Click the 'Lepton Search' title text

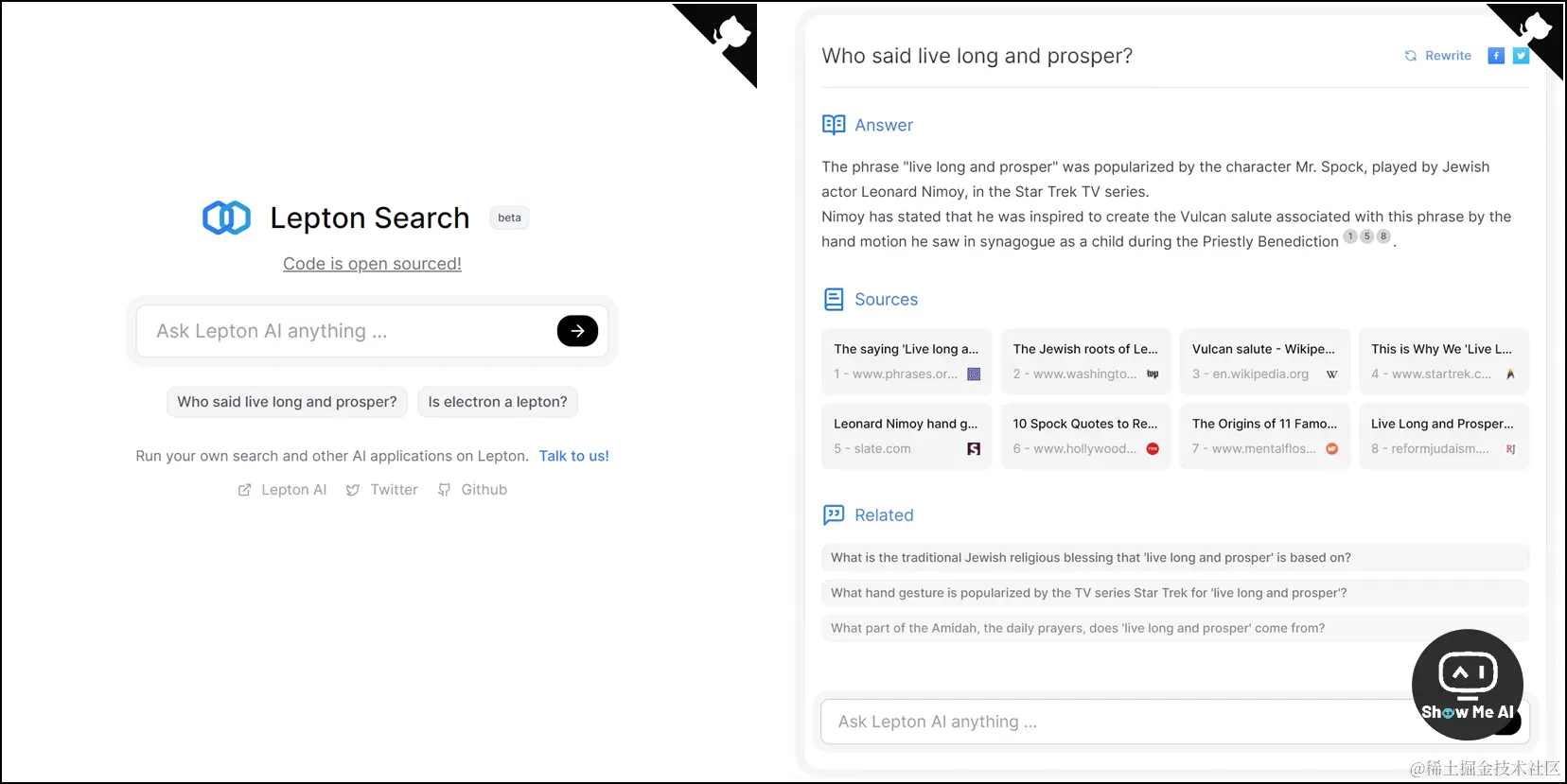(370, 218)
